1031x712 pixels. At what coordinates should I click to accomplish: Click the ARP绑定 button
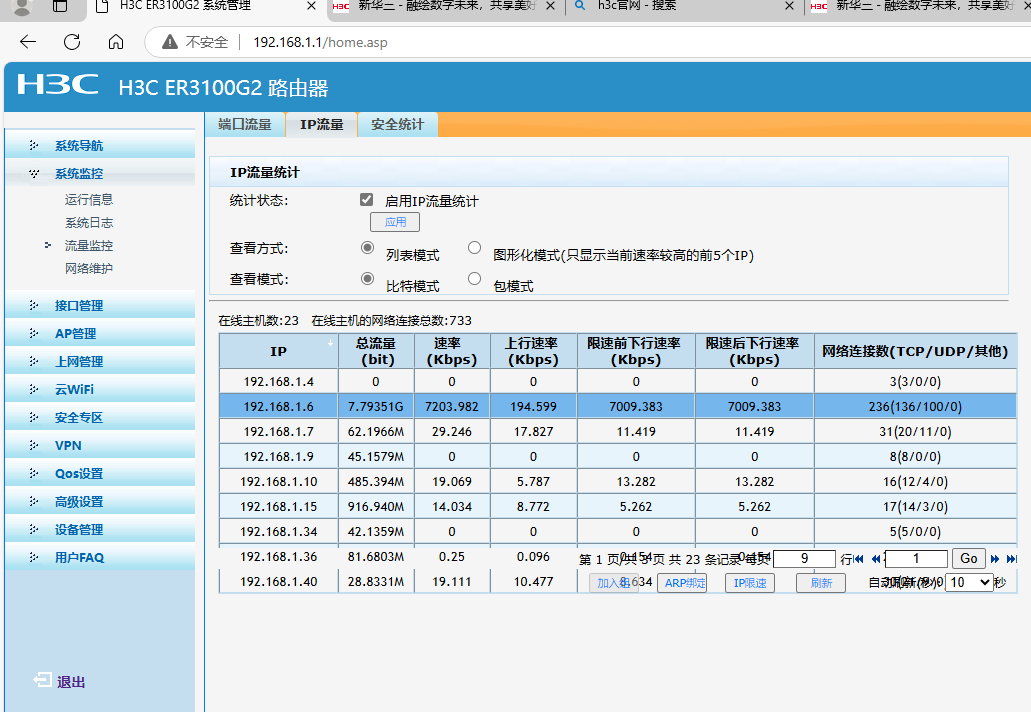click(x=682, y=583)
